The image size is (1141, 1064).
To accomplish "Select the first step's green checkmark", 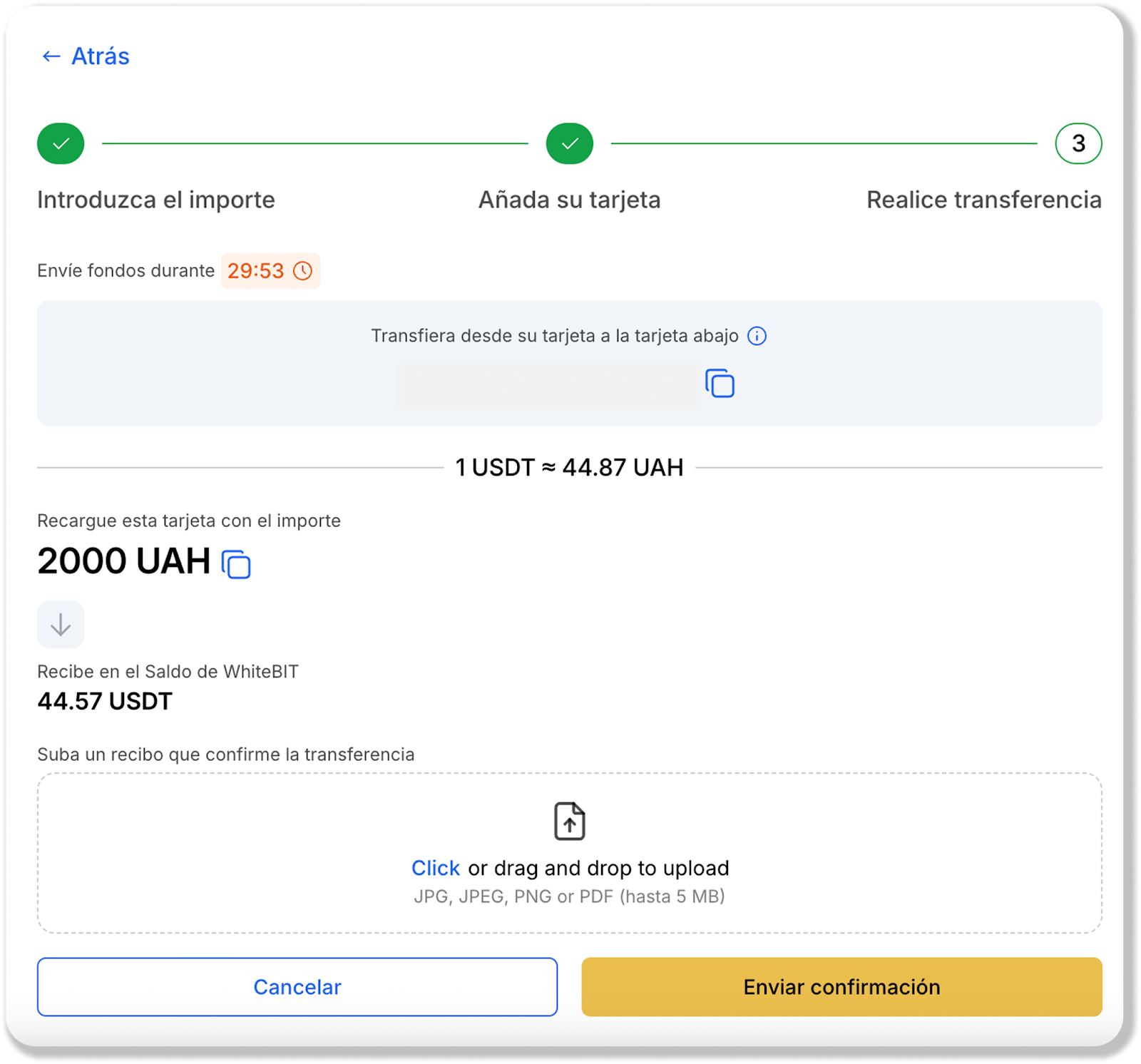I will click(x=61, y=143).
